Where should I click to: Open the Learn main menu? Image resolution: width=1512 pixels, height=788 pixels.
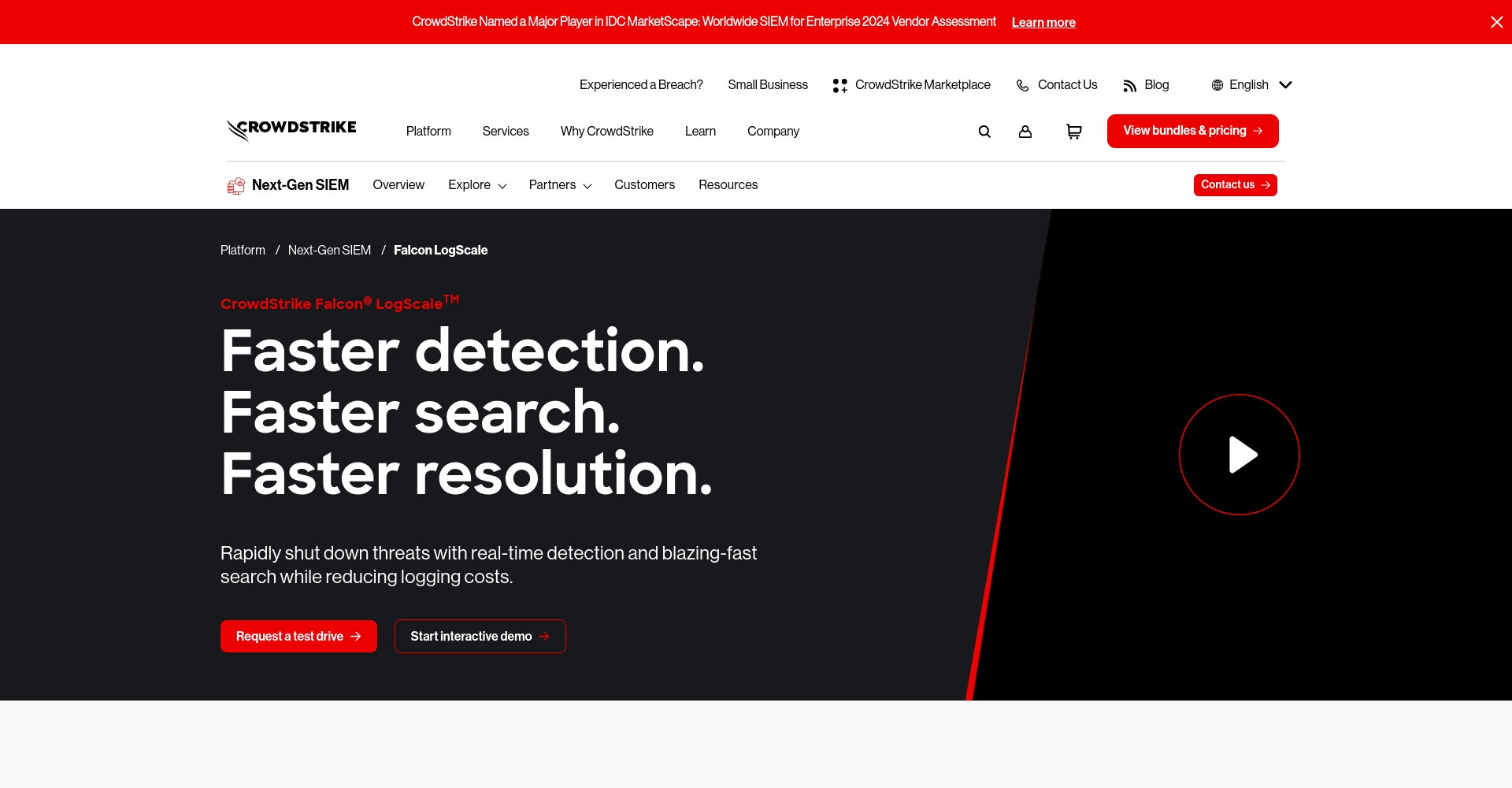click(x=700, y=132)
